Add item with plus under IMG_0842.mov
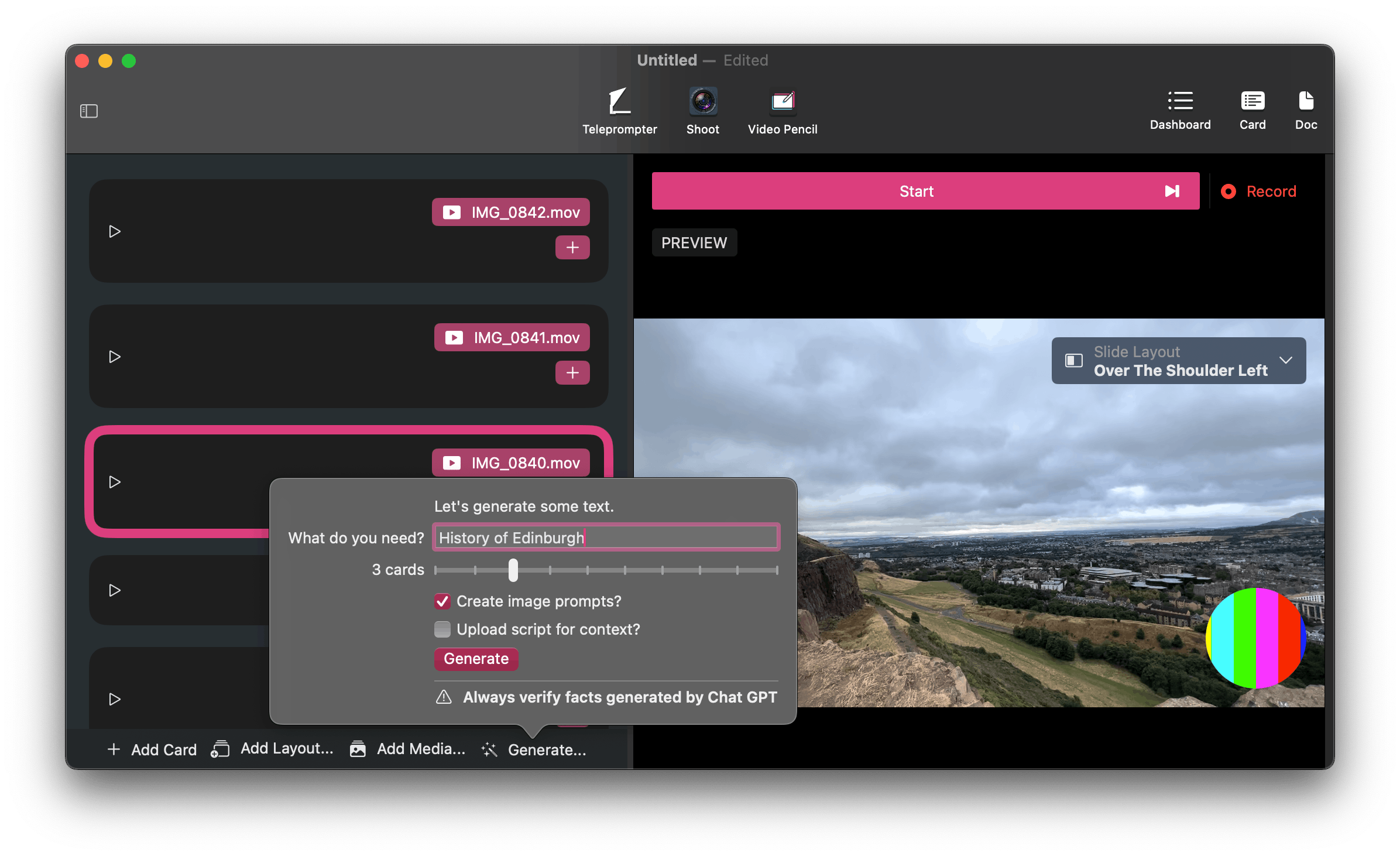 point(572,247)
